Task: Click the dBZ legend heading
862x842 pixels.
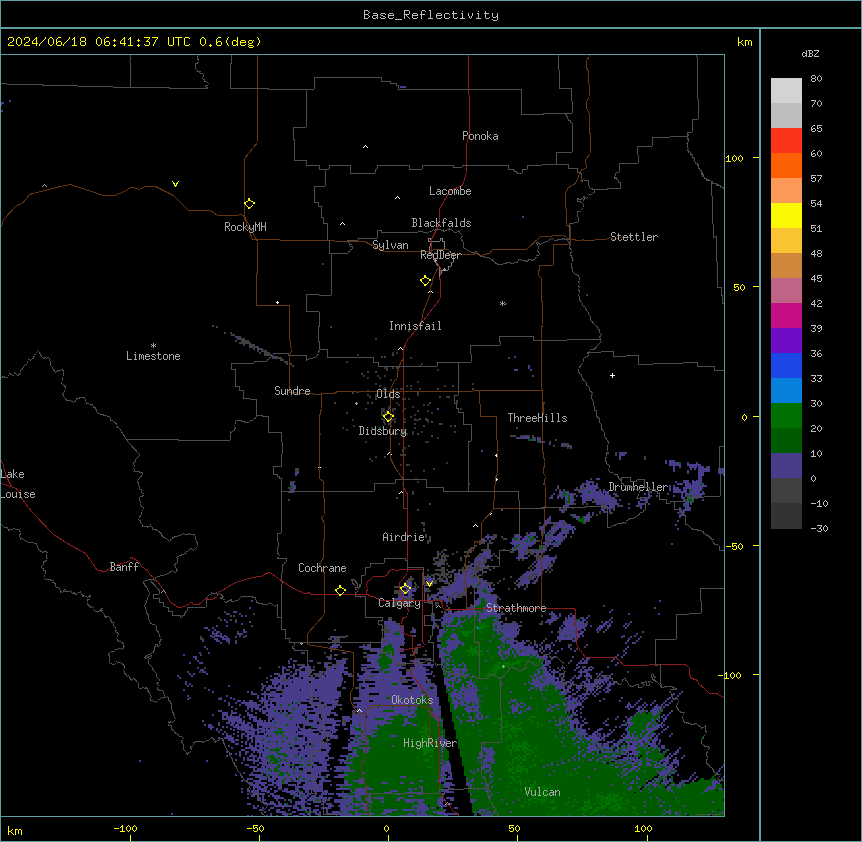Action: pos(810,53)
